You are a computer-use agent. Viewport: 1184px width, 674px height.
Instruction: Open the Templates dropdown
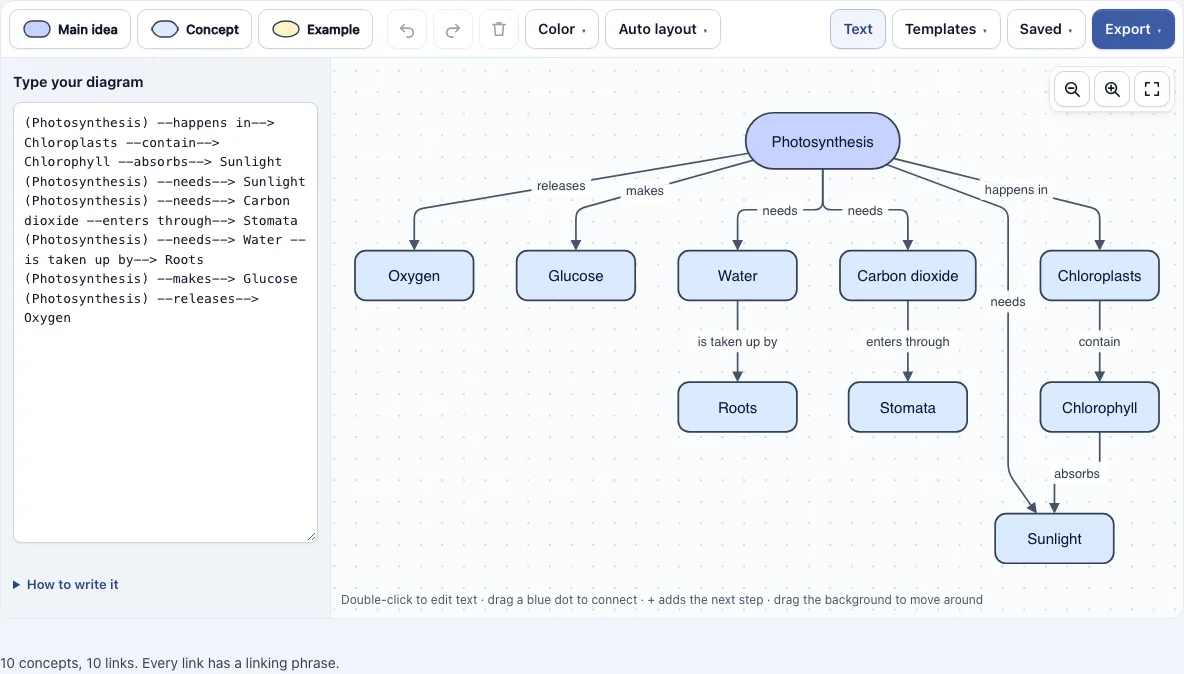click(x=946, y=29)
